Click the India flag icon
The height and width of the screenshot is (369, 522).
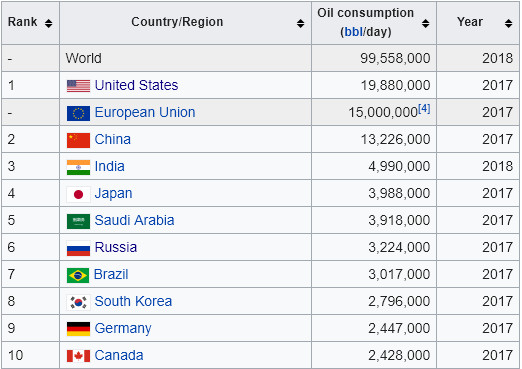pos(78,167)
